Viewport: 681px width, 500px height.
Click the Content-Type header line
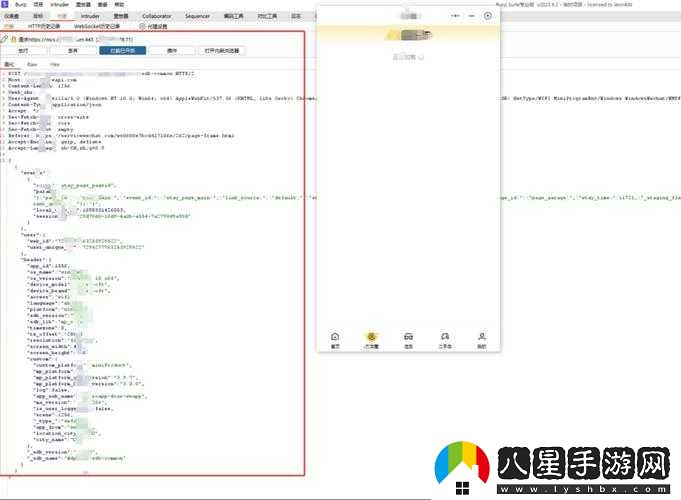click(55, 105)
